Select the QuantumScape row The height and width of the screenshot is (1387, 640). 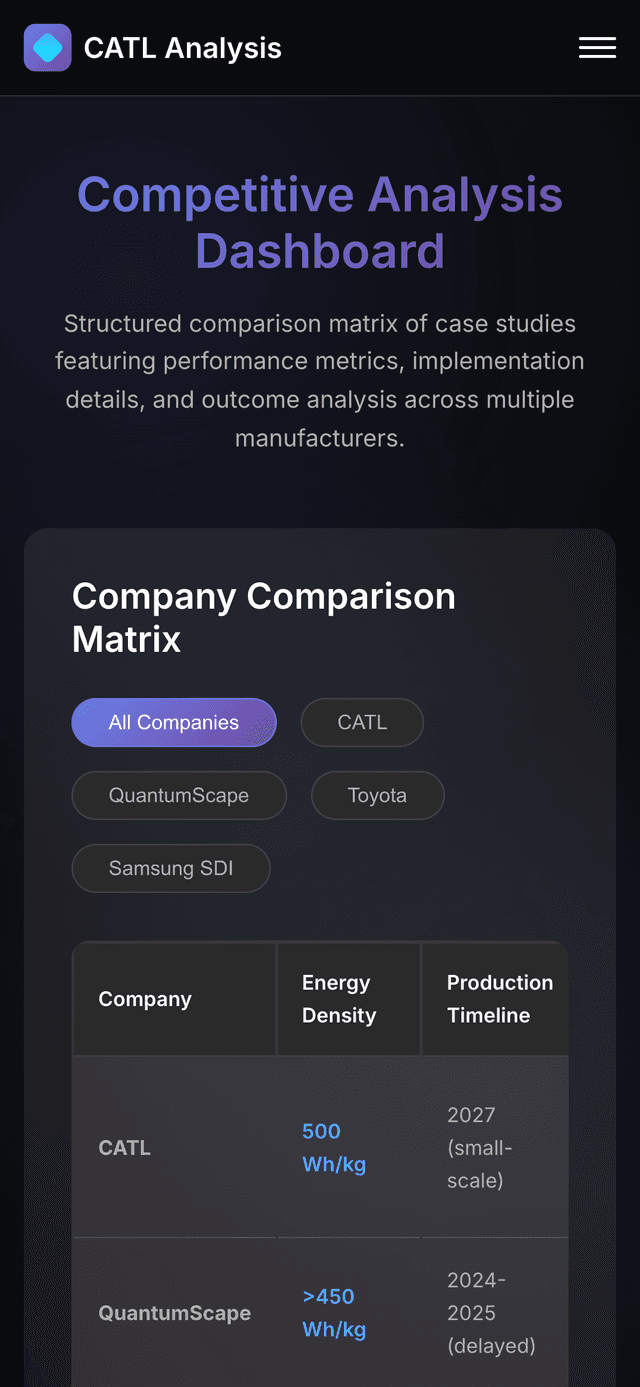174,1313
